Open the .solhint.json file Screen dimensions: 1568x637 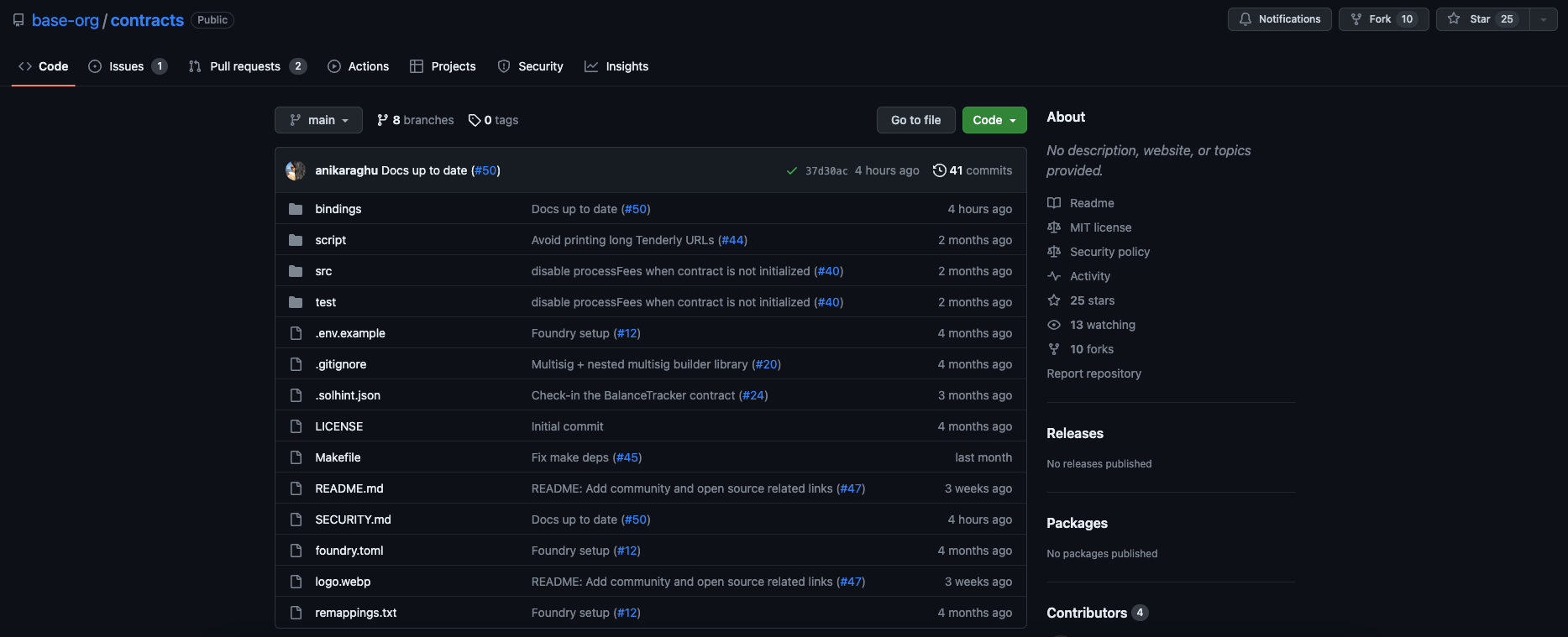tap(348, 395)
